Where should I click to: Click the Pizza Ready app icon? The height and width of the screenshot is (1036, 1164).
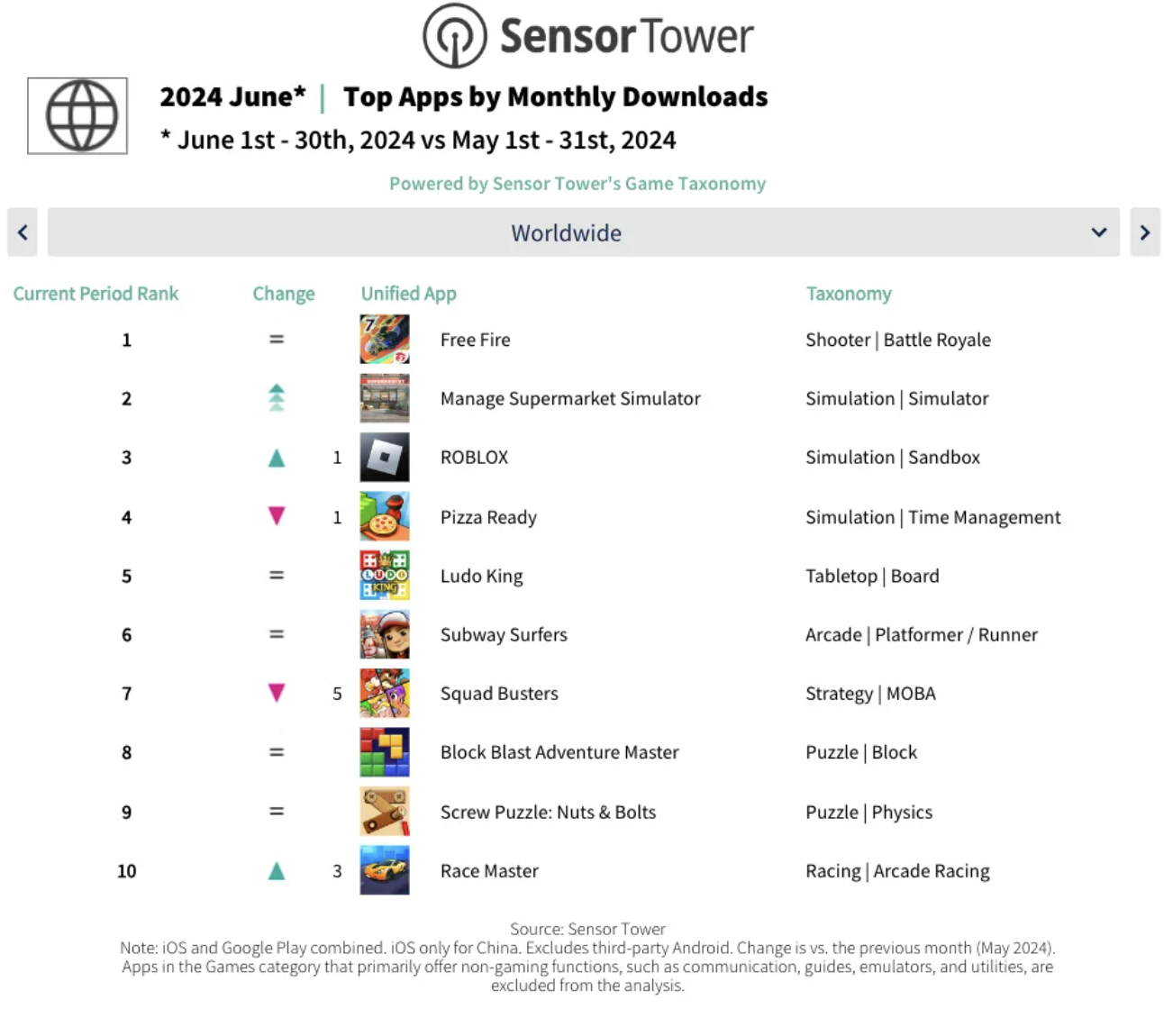click(x=384, y=517)
